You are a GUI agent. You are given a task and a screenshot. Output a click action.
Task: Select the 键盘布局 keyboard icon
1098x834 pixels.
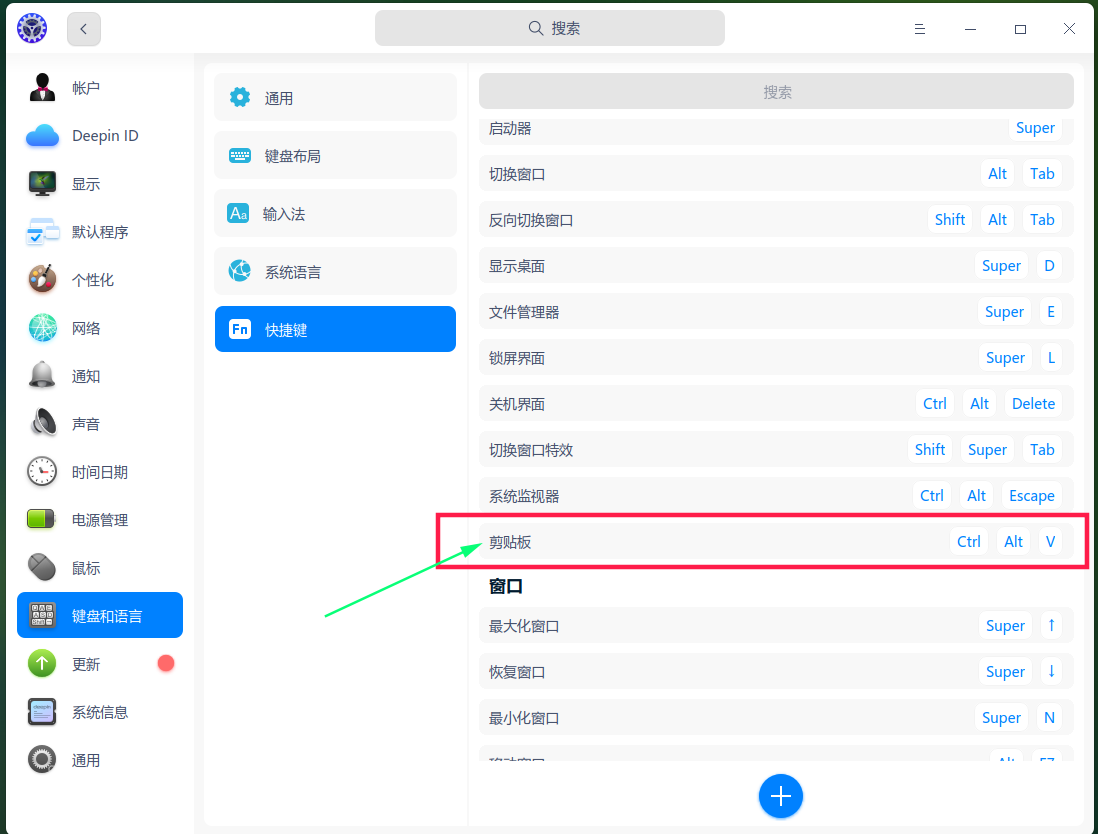[239, 155]
